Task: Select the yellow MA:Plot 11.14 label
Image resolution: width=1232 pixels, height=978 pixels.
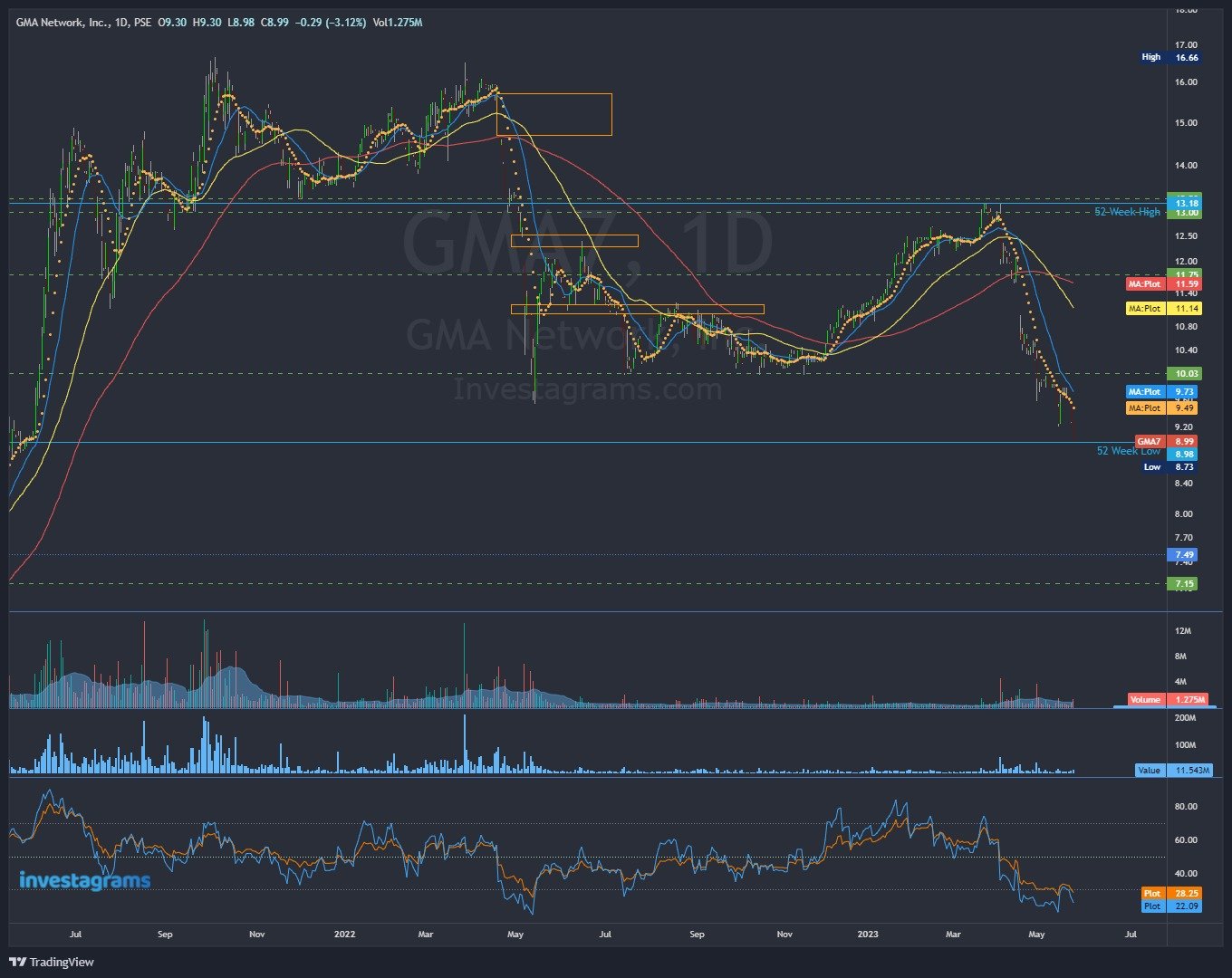Action: (x=1163, y=309)
